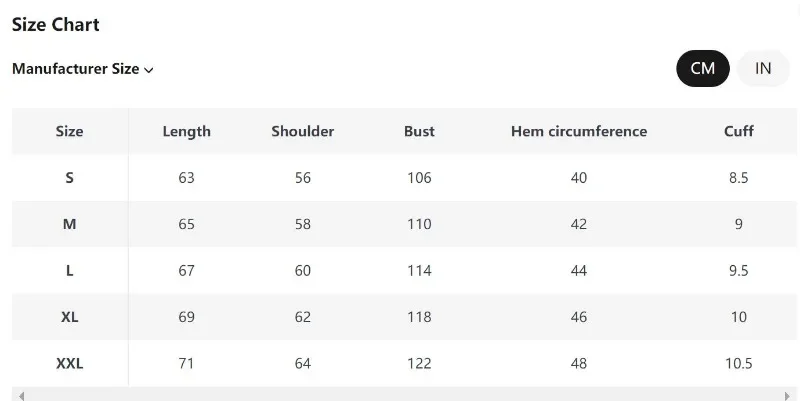Switch size units to IN
800x401 pixels.
[763, 68]
